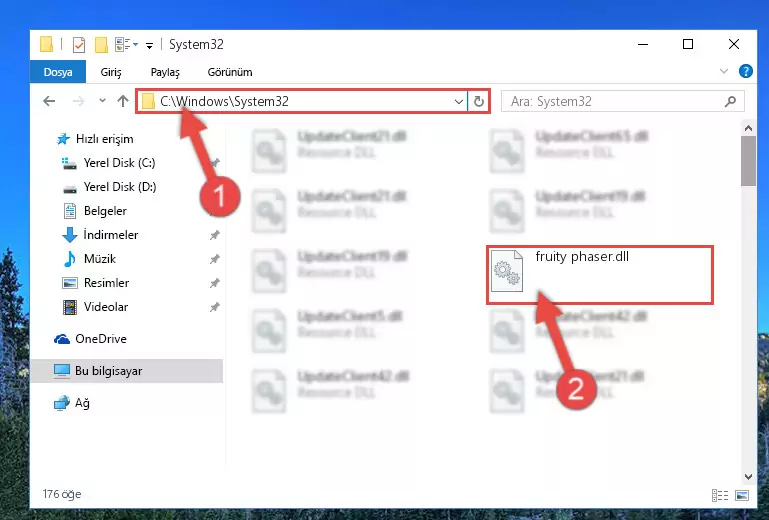769x520 pixels.
Task: Click the 176 öğe status text
Action: click(62, 494)
